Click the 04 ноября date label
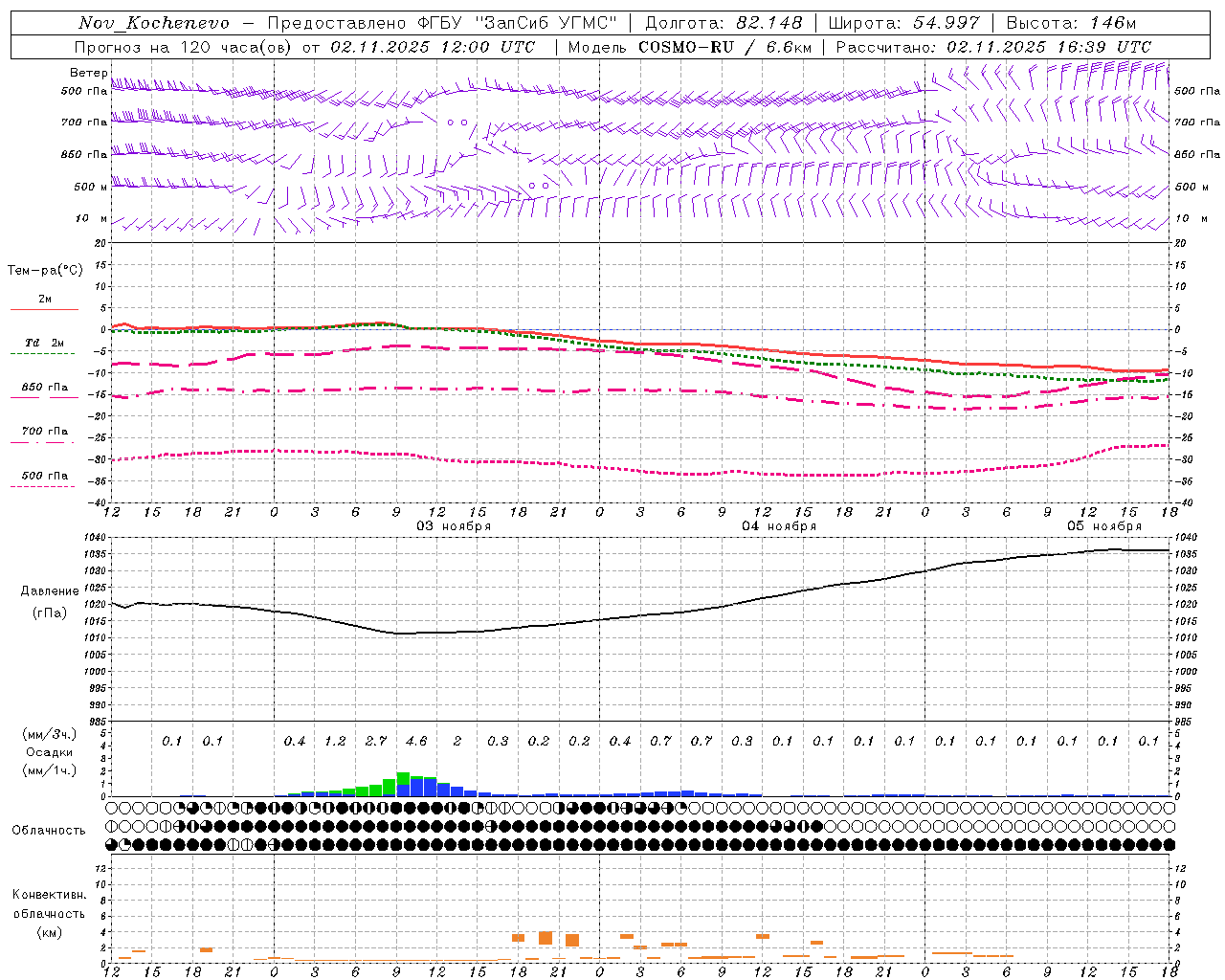Screen dimensions: 1225x980 pyautogui.click(x=779, y=526)
